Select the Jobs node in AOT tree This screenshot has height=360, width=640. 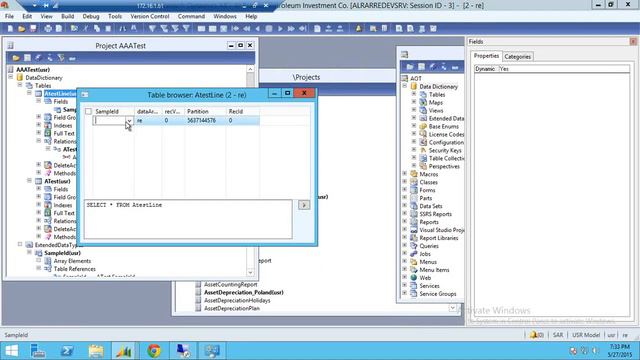(425, 254)
